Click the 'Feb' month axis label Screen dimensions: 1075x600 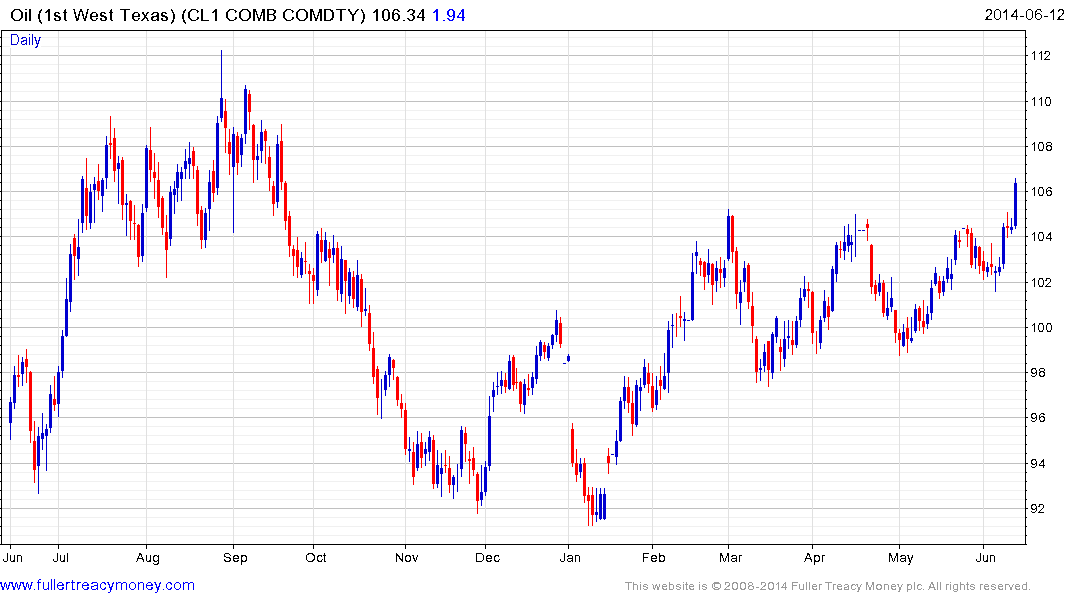(x=653, y=557)
